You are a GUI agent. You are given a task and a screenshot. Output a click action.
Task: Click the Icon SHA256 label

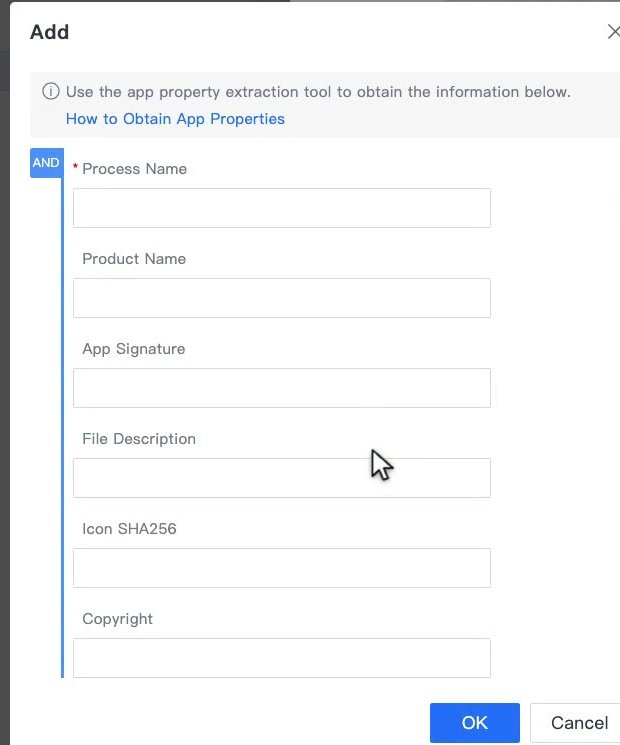point(129,528)
